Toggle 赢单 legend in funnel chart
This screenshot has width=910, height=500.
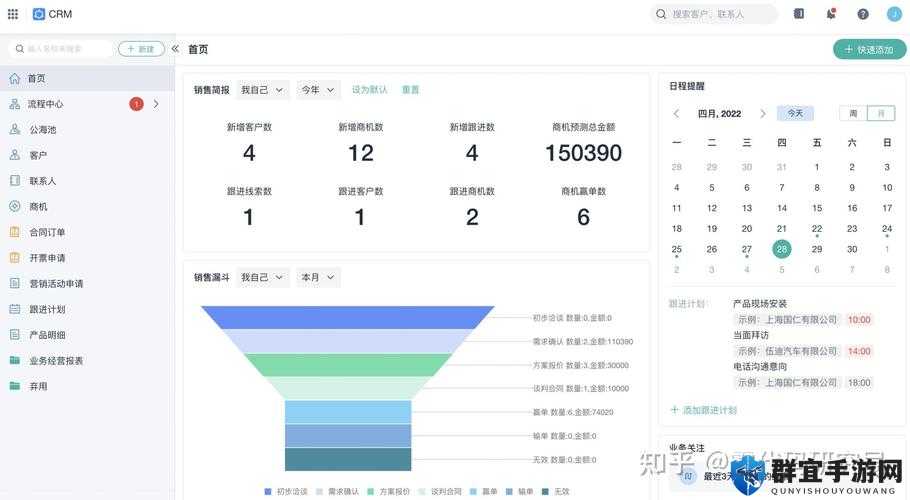[x=483, y=491]
